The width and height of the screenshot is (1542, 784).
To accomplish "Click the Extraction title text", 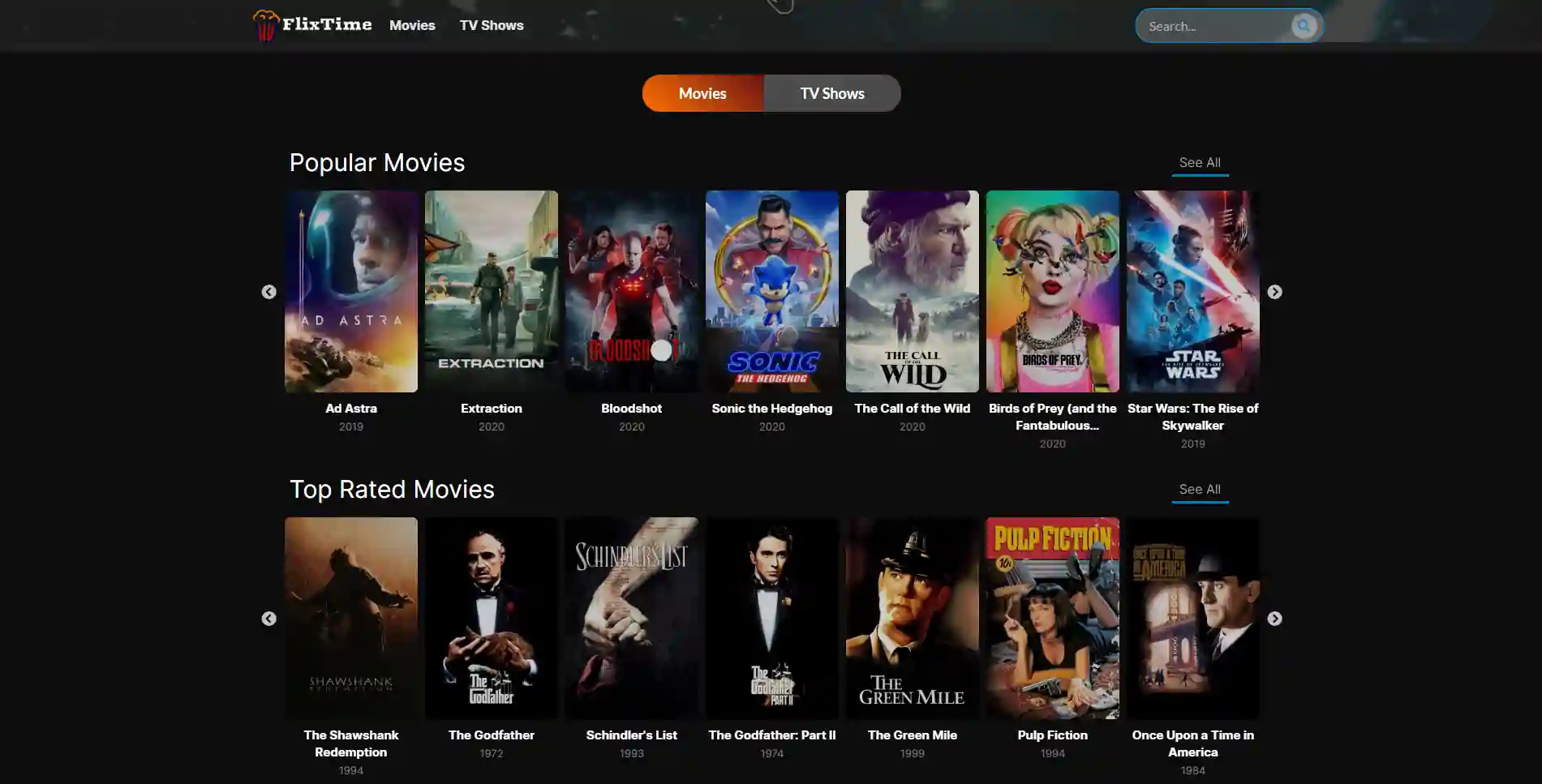I will (492, 409).
